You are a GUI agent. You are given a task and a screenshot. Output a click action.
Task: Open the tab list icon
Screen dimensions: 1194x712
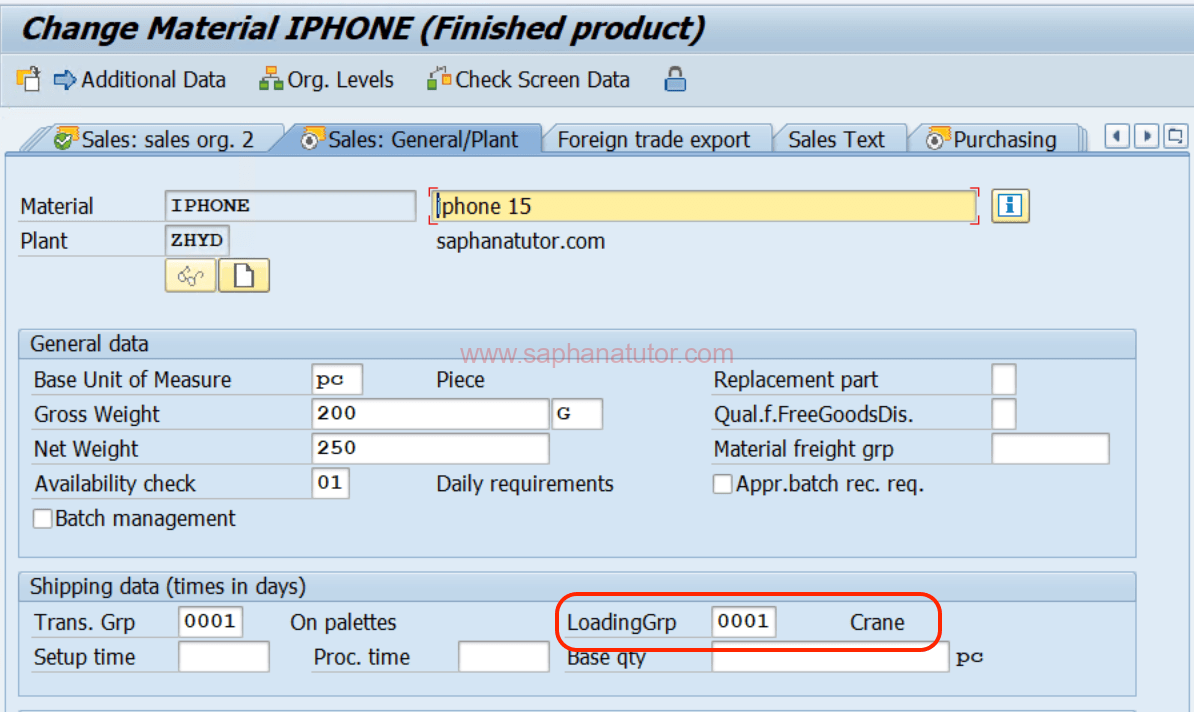[x=1176, y=137]
